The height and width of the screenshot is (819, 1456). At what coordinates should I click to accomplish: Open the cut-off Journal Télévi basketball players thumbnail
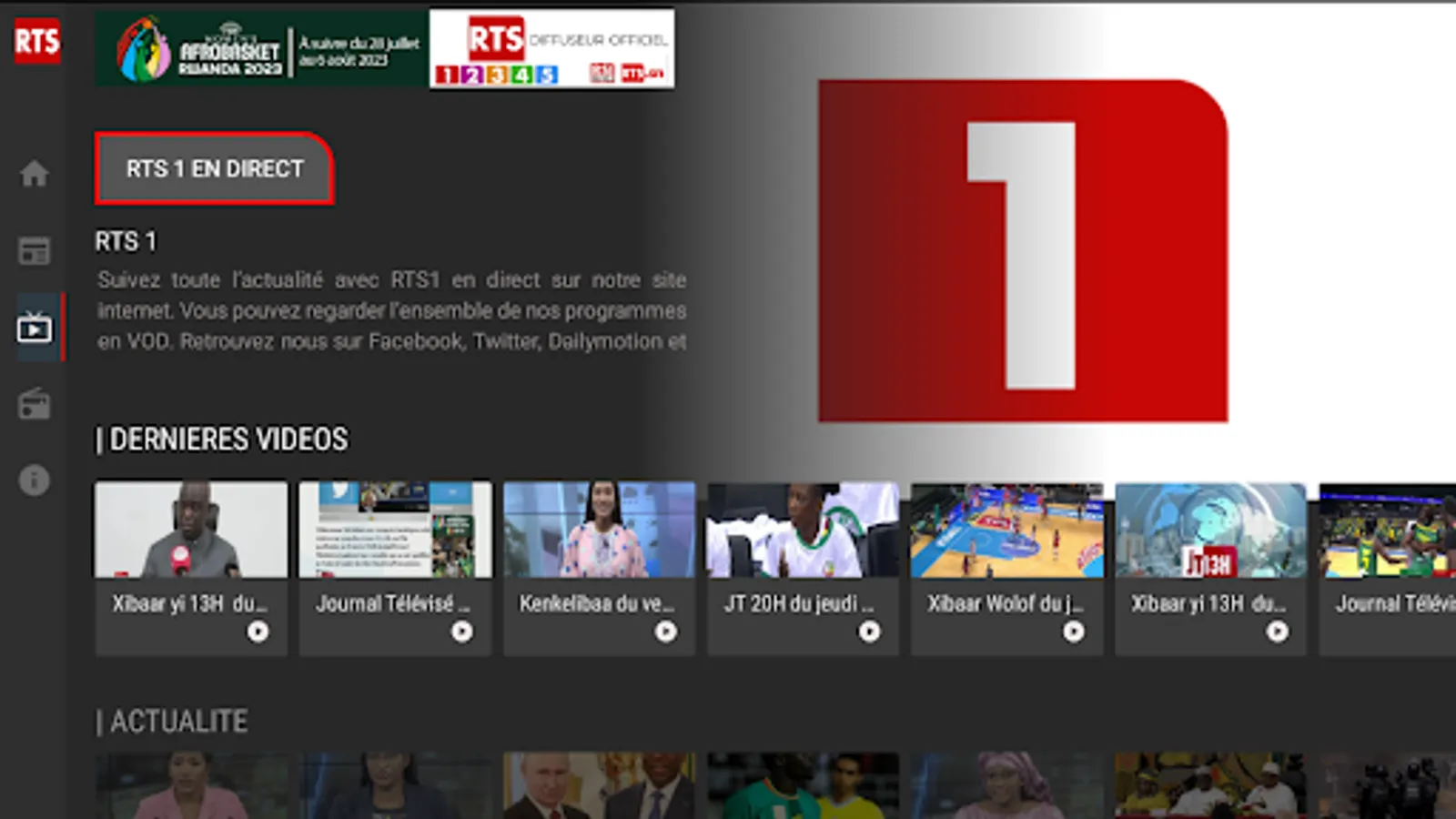coord(1388,530)
